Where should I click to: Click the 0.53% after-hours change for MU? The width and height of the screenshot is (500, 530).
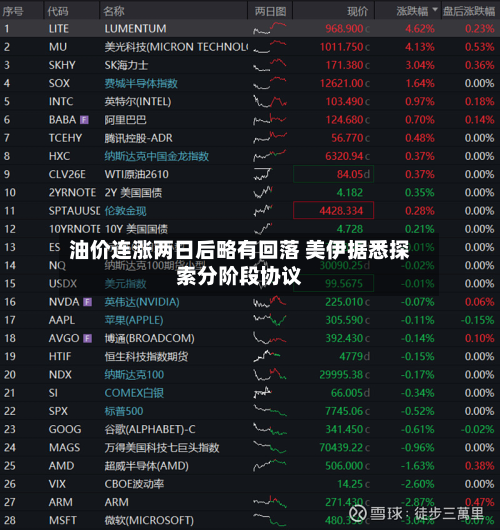pos(480,47)
